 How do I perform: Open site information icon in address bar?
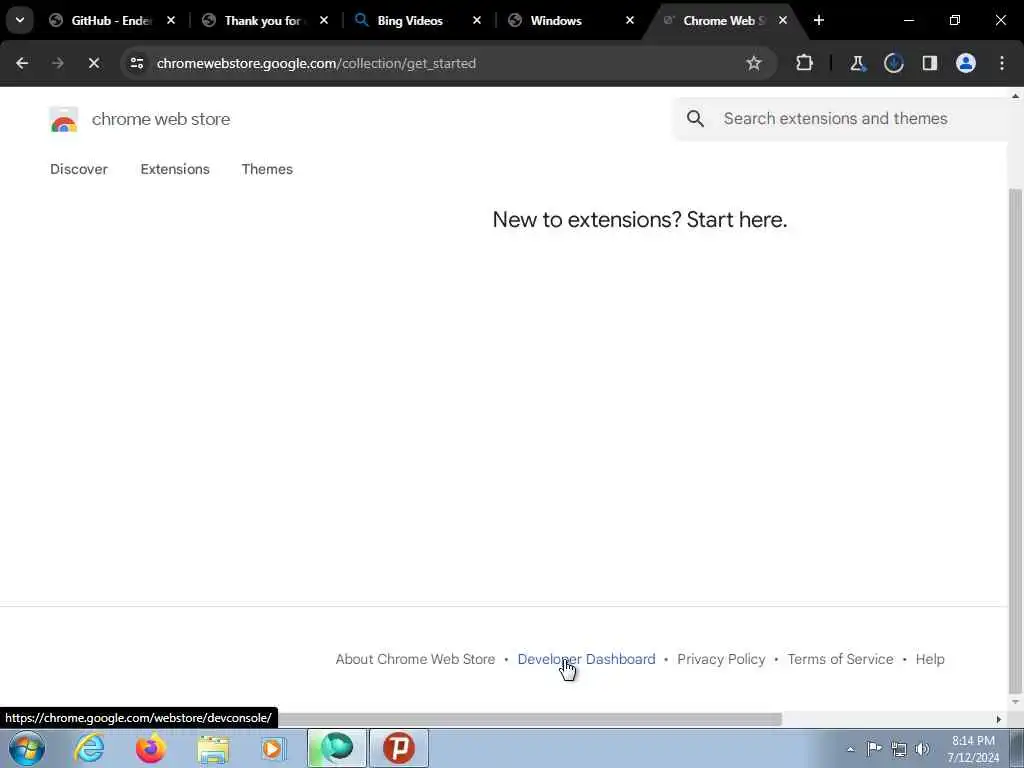click(x=136, y=63)
